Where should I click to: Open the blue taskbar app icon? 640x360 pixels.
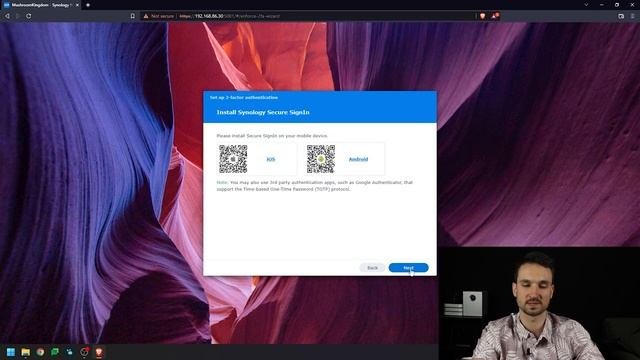pyautogui.click(x=69, y=352)
